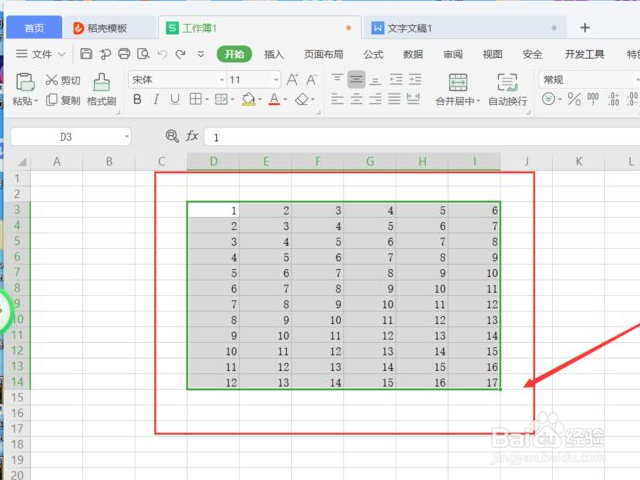Increase font size with large A
The height and width of the screenshot is (480, 640).
(x=292, y=80)
